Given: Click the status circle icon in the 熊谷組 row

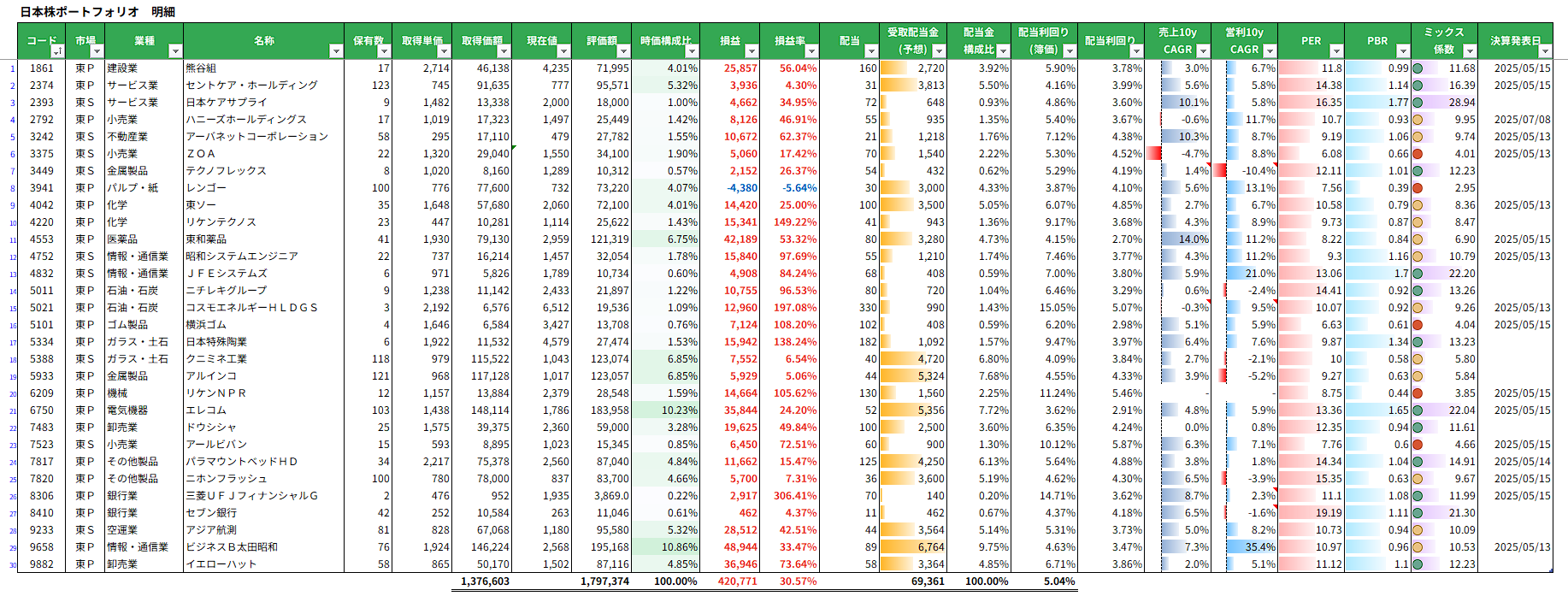Looking at the screenshot, I should 1418,68.
